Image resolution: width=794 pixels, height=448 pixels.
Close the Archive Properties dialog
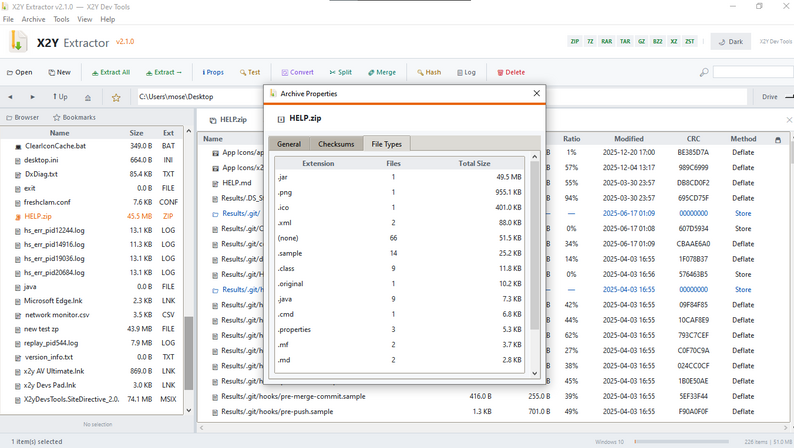point(537,93)
